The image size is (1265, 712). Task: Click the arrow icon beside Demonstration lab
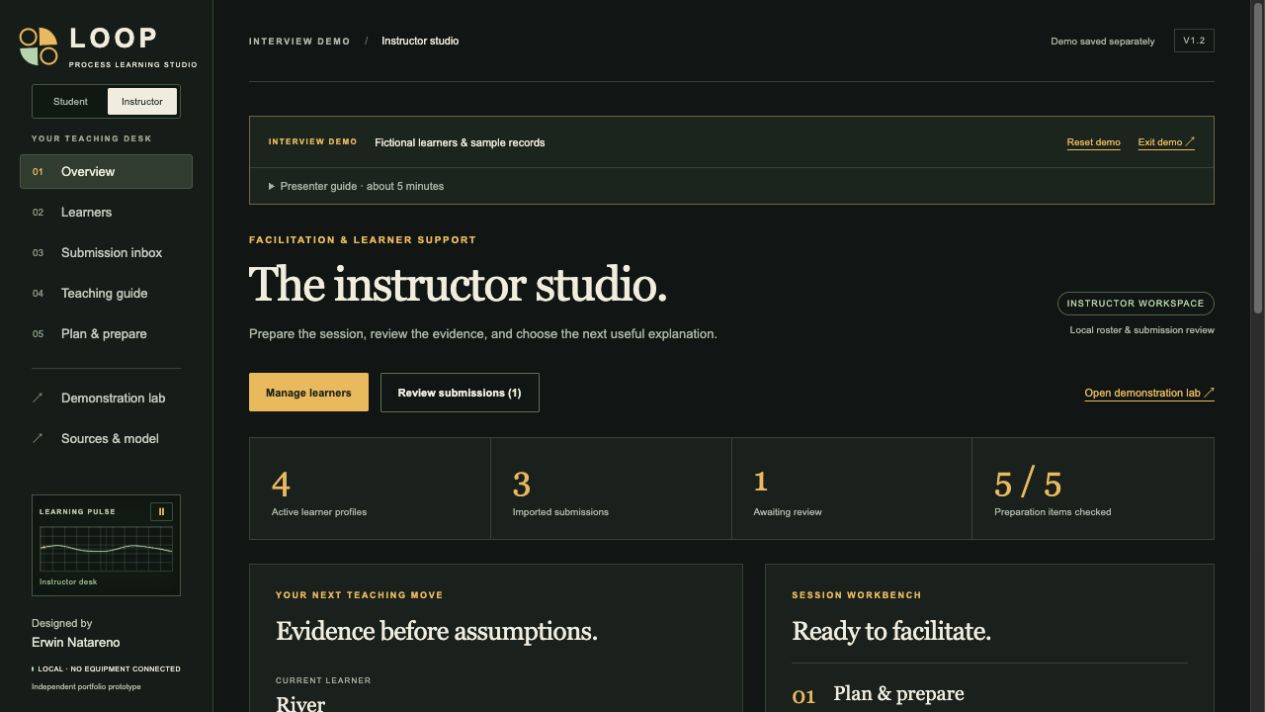38,398
